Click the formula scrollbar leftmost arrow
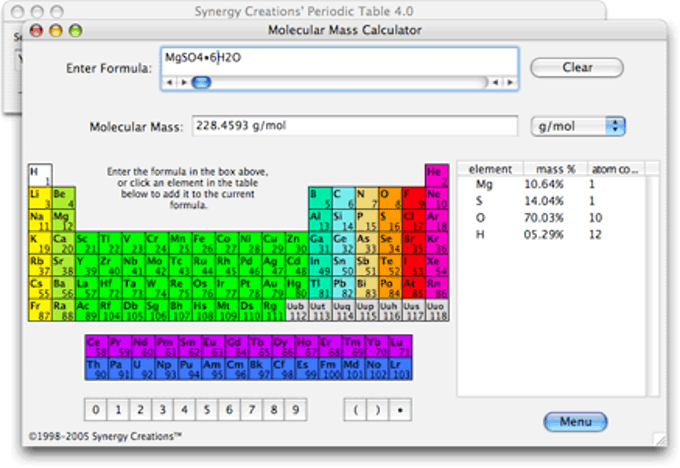 tap(170, 82)
